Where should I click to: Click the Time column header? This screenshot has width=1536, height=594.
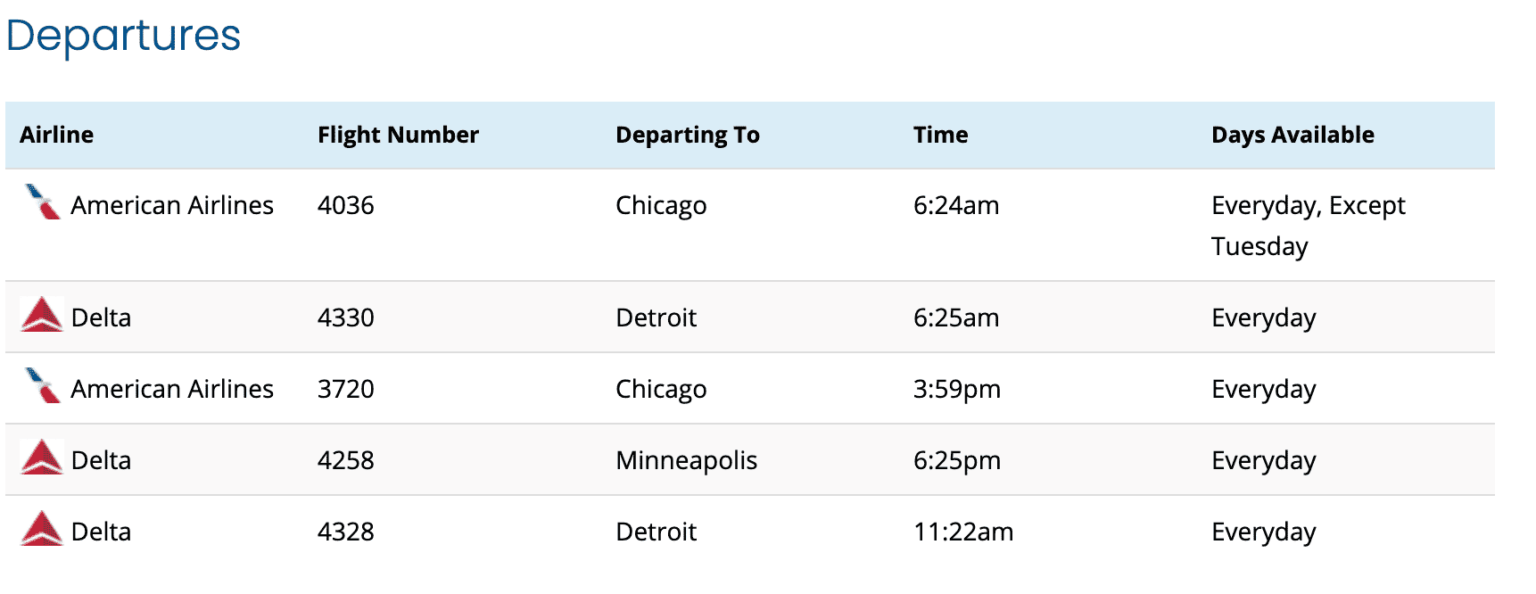coord(940,135)
